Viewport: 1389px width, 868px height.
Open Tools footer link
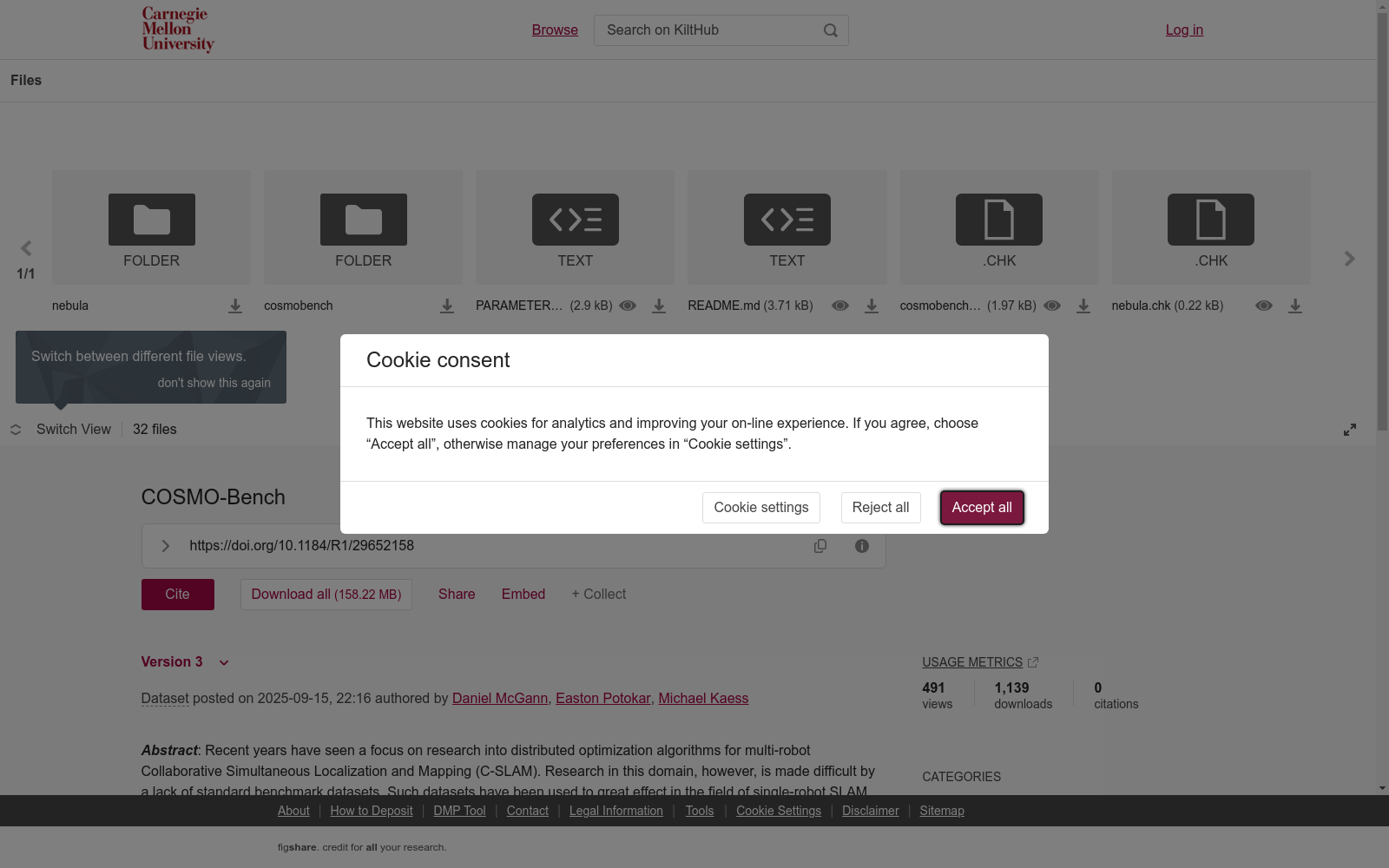tap(700, 811)
